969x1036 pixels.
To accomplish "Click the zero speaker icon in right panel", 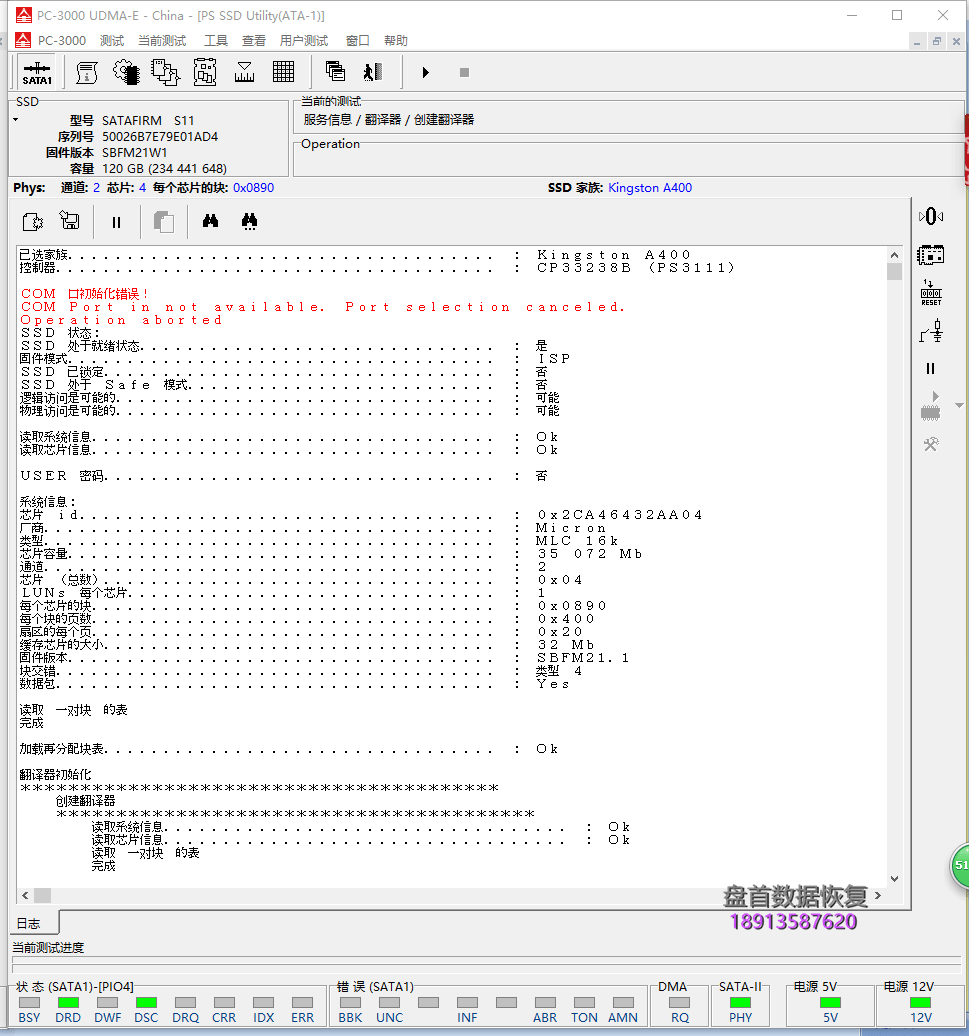I will [x=931, y=216].
